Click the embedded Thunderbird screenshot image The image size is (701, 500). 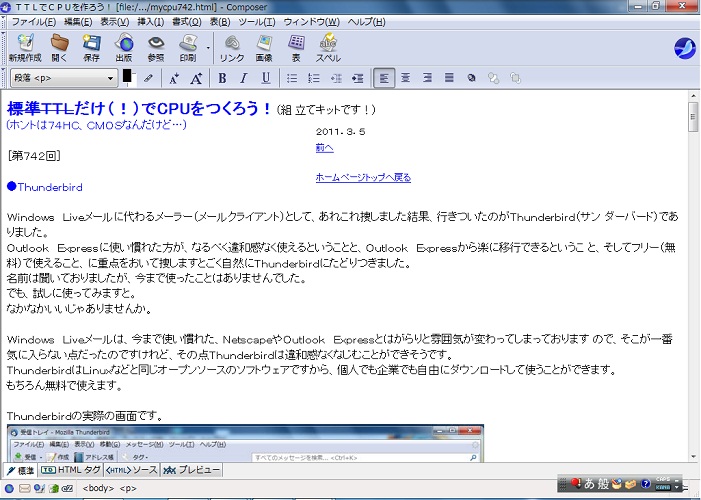click(245, 443)
